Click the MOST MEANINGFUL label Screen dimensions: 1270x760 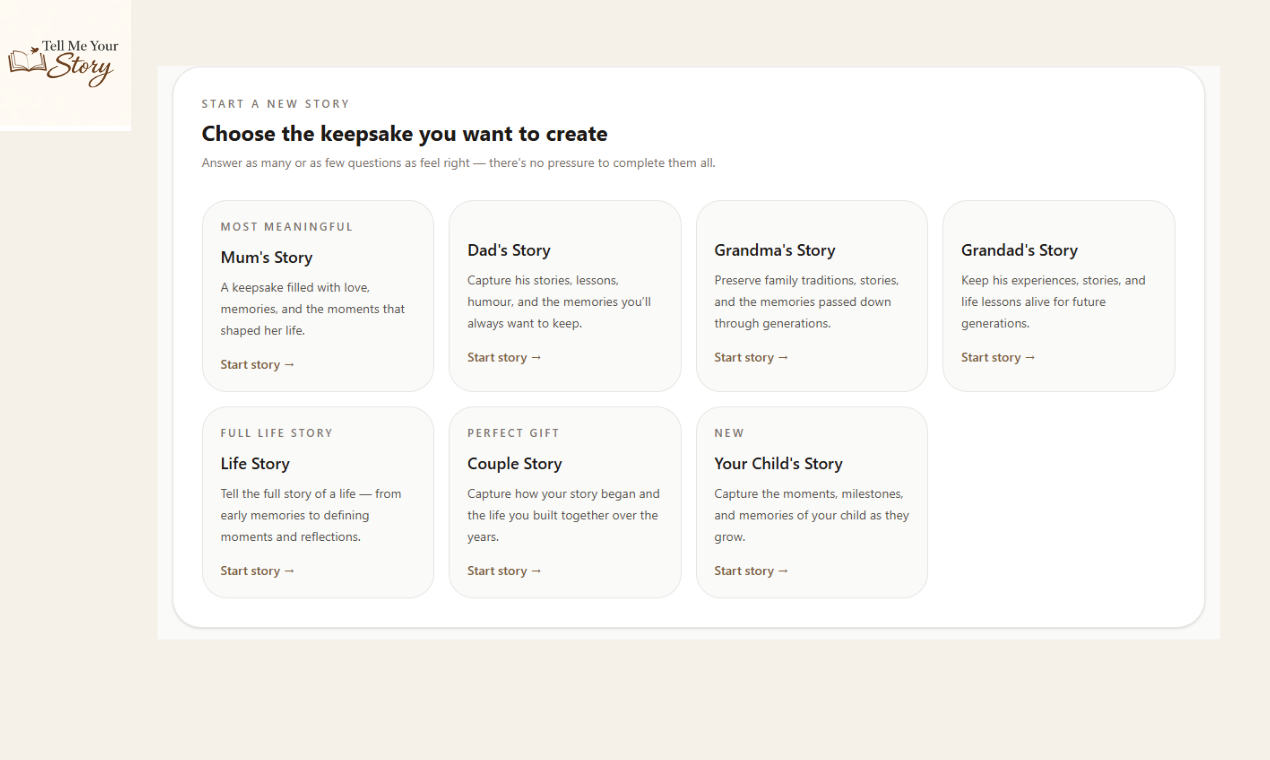tap(287, 227)
